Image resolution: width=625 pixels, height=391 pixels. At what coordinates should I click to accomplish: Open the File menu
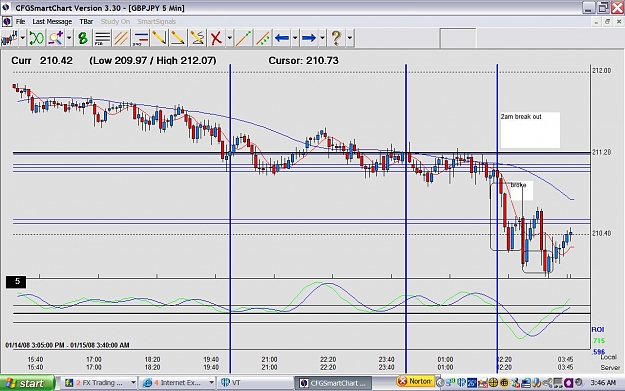pyautogui.click(x=20, y=22)
